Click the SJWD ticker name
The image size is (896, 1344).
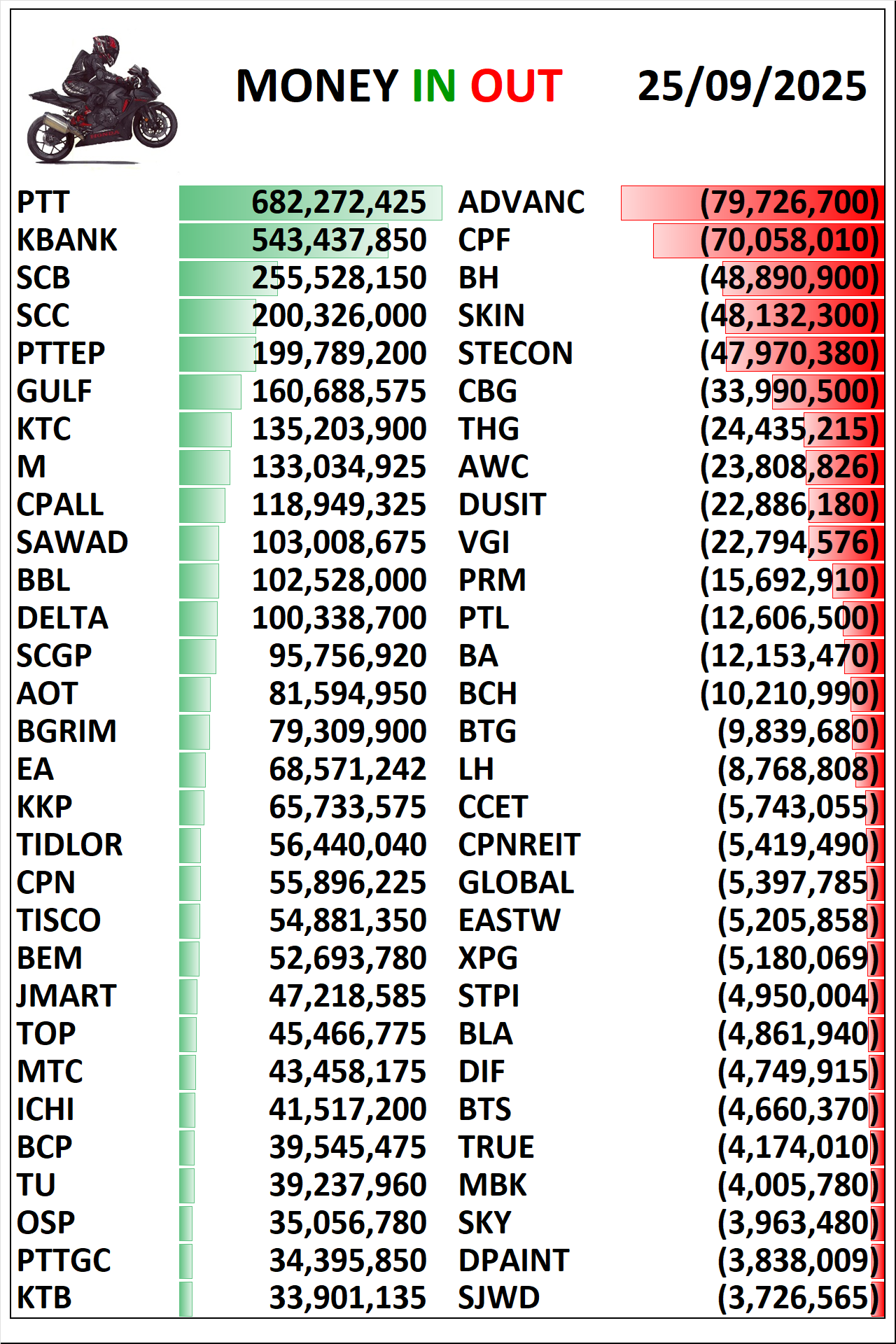tap(498, 1299)
